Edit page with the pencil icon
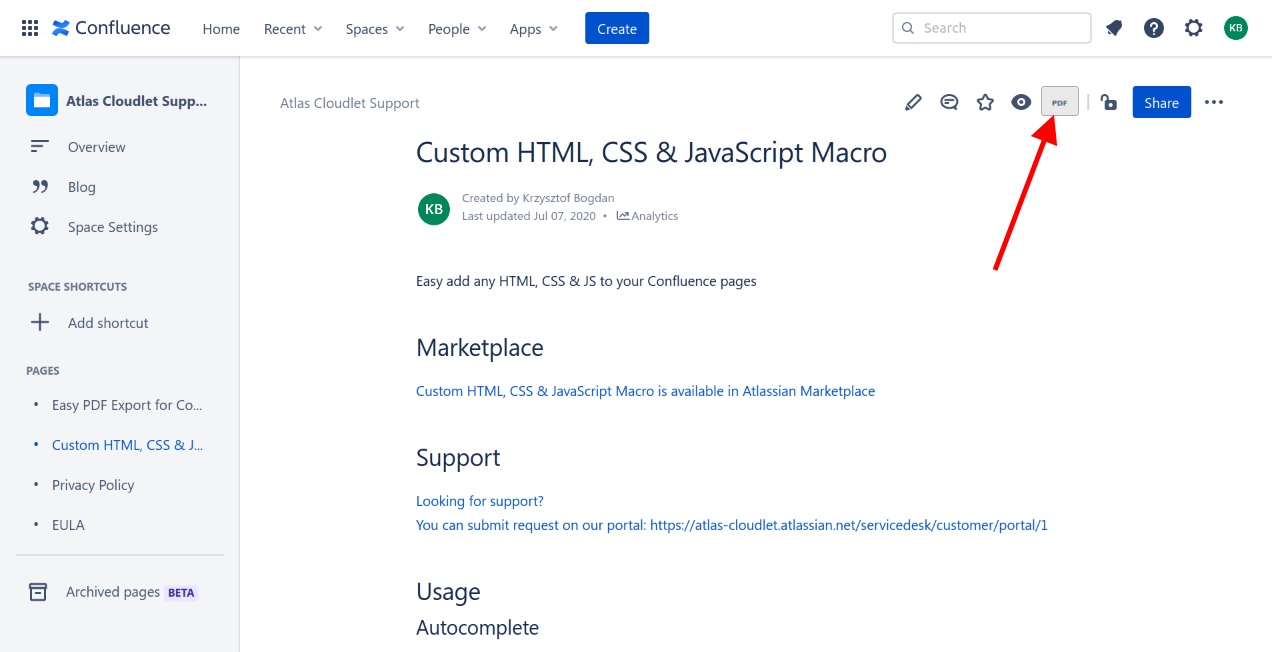 click(913, 102)
